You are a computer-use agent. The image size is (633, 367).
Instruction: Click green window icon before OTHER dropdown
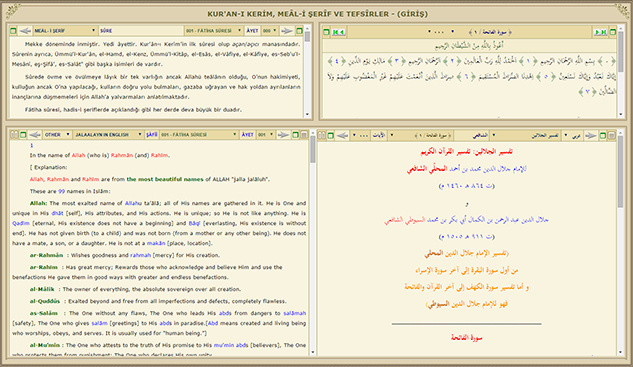pos(23,134)
